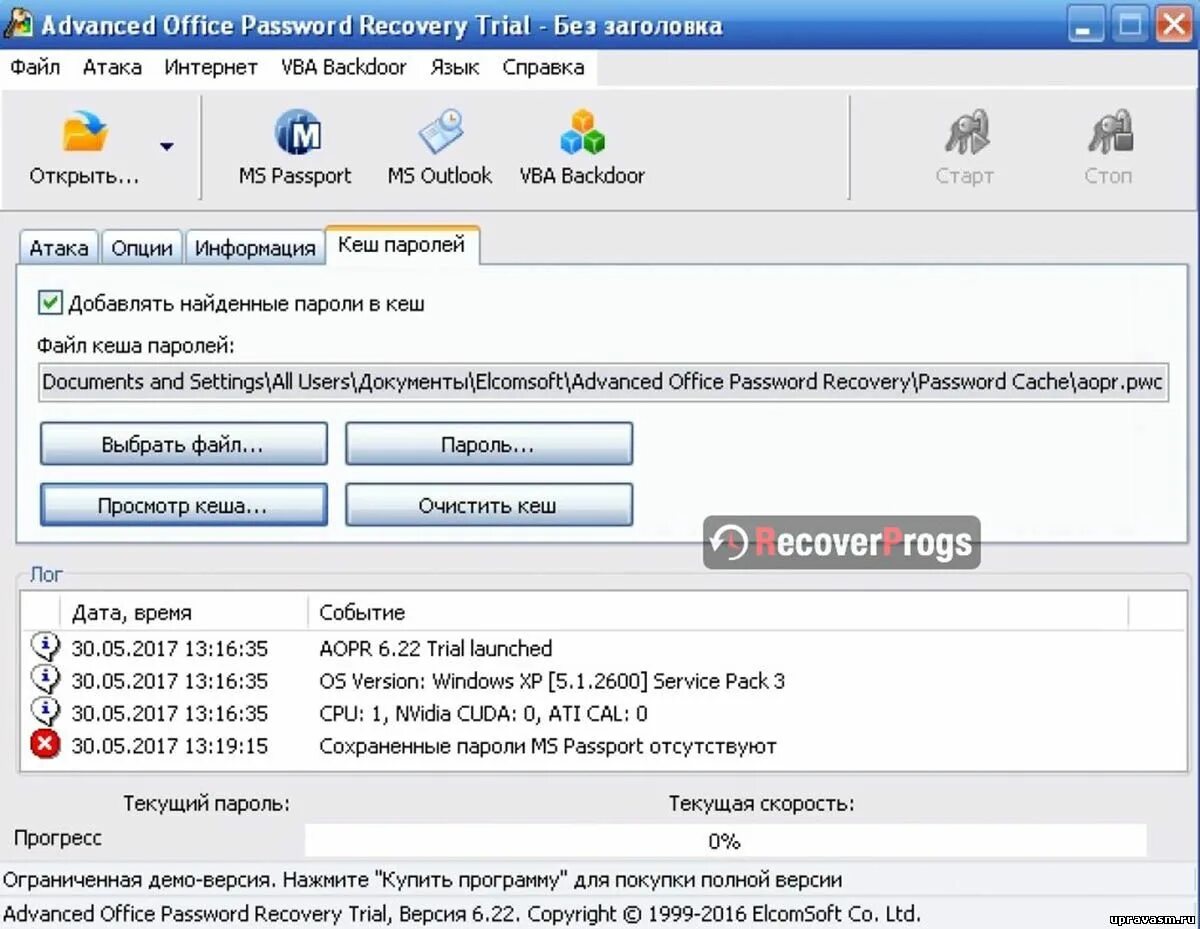Screen dimensions: 1200x929
Task: Click the 0% progress bar
Action: click(725, 841)
